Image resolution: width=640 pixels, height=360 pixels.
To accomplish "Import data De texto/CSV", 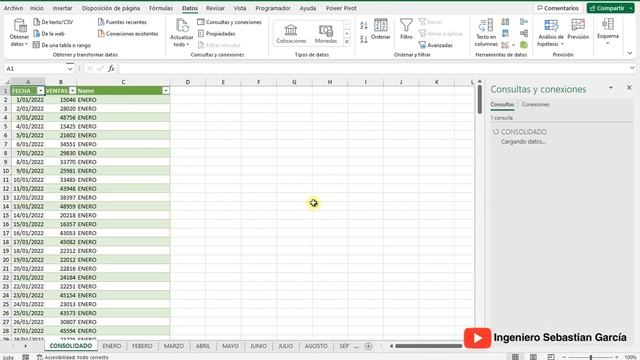I will pos(53,22).
